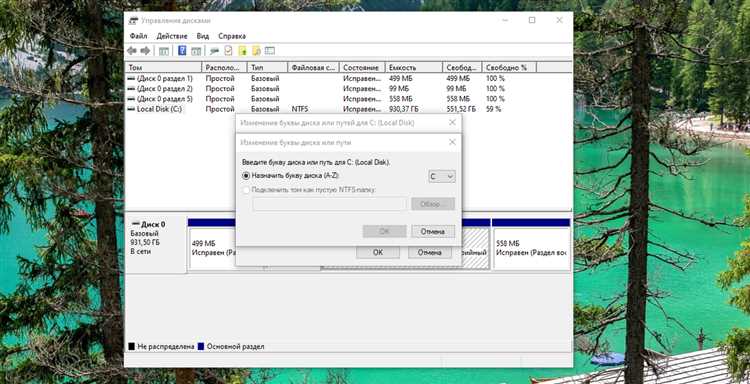Click drive icon of Local Disk (C:)
Viewport: 750px width, 384px height.
pyautogui.click(x=132, y=109)
